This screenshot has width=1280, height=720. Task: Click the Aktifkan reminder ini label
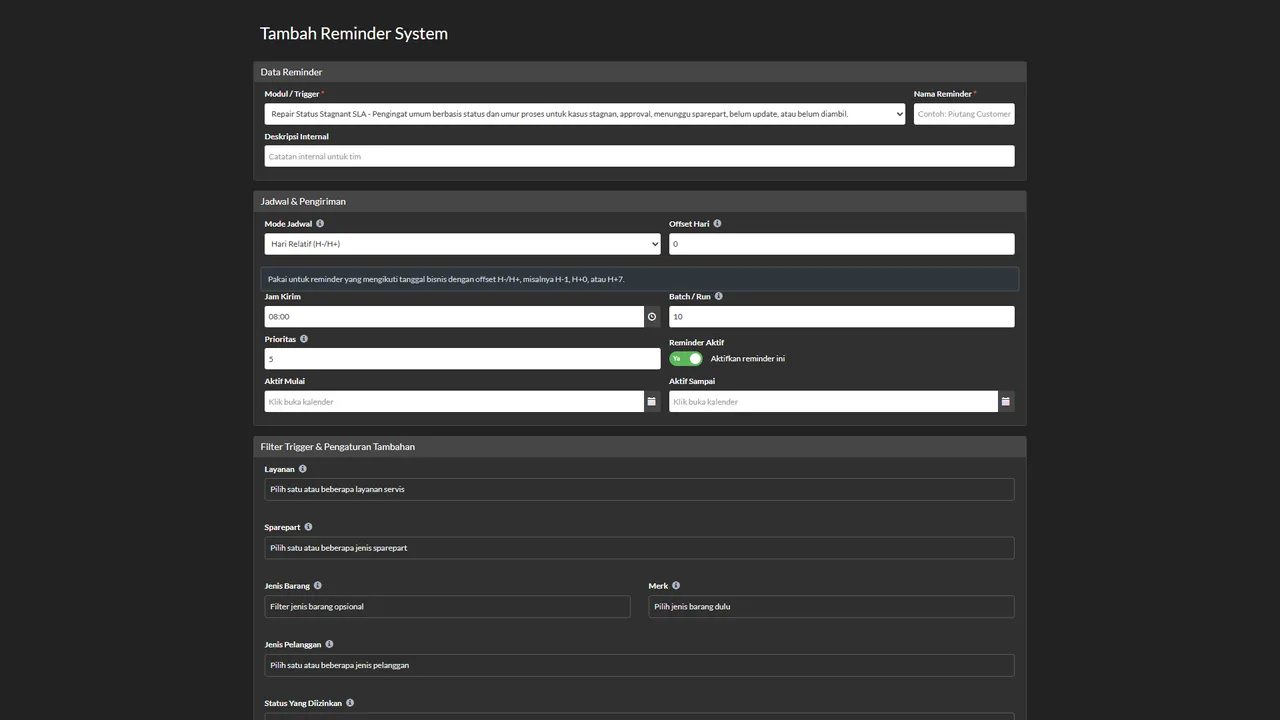[748, 358]
